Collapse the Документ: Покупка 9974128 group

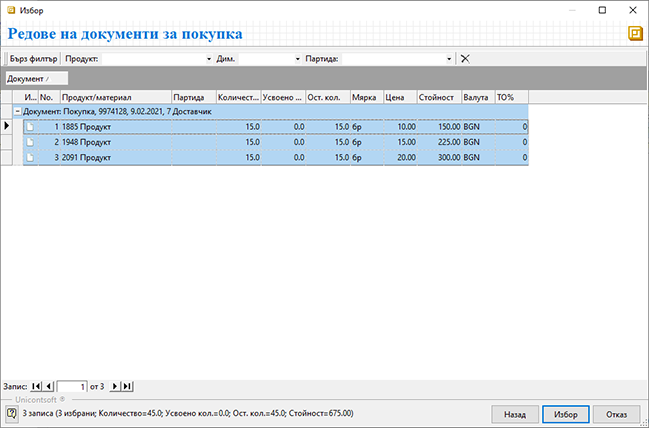point(17,111)
